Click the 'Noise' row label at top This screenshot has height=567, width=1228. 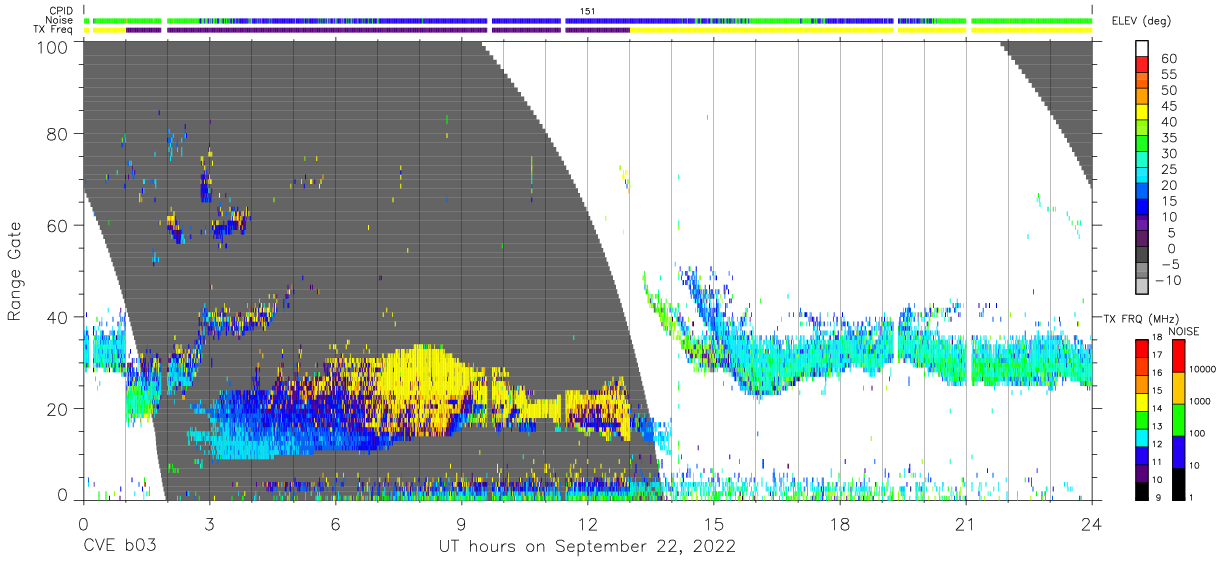click(60, 20)
